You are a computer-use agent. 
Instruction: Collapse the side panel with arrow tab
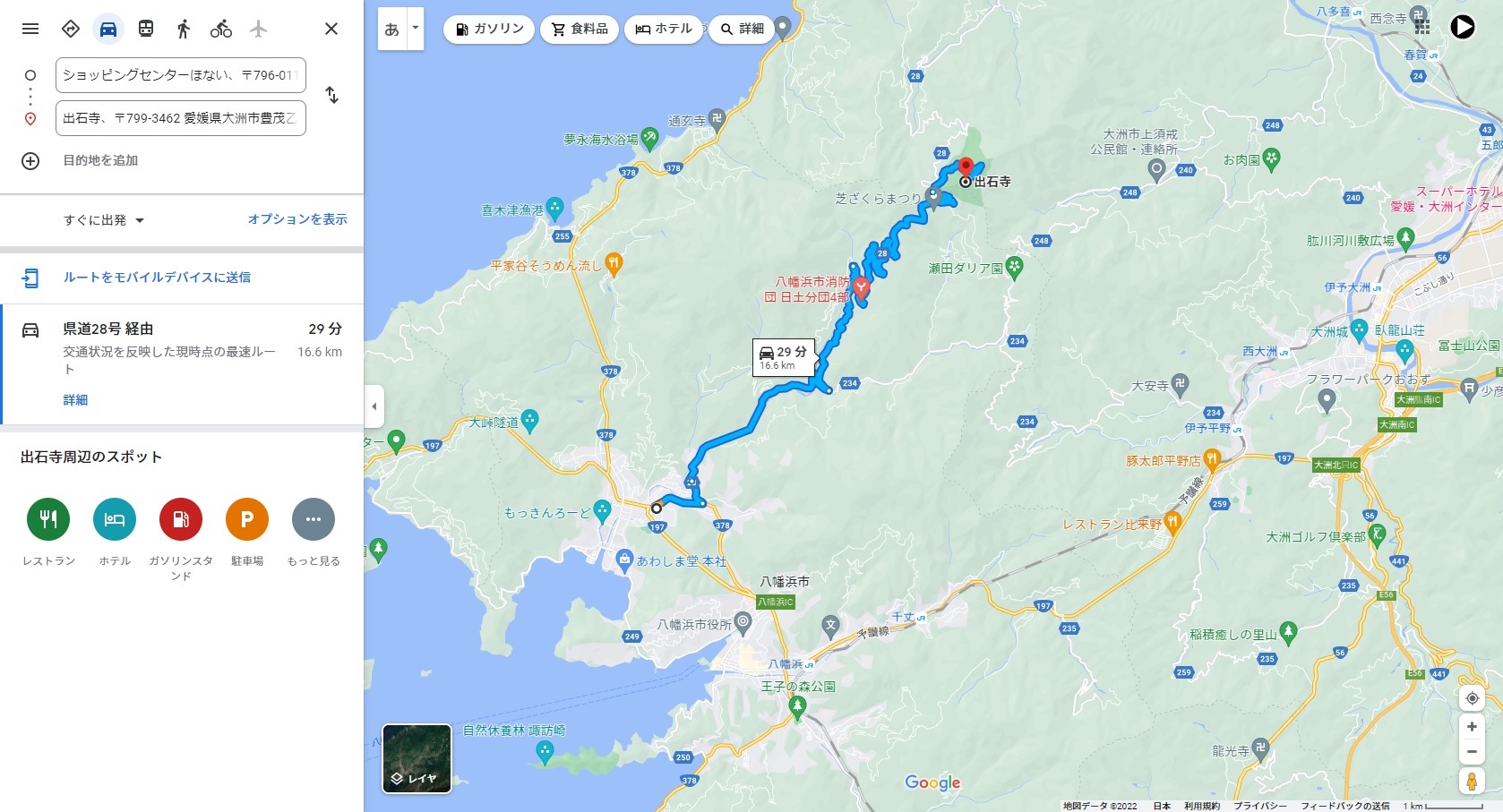[x=374, y=406]
